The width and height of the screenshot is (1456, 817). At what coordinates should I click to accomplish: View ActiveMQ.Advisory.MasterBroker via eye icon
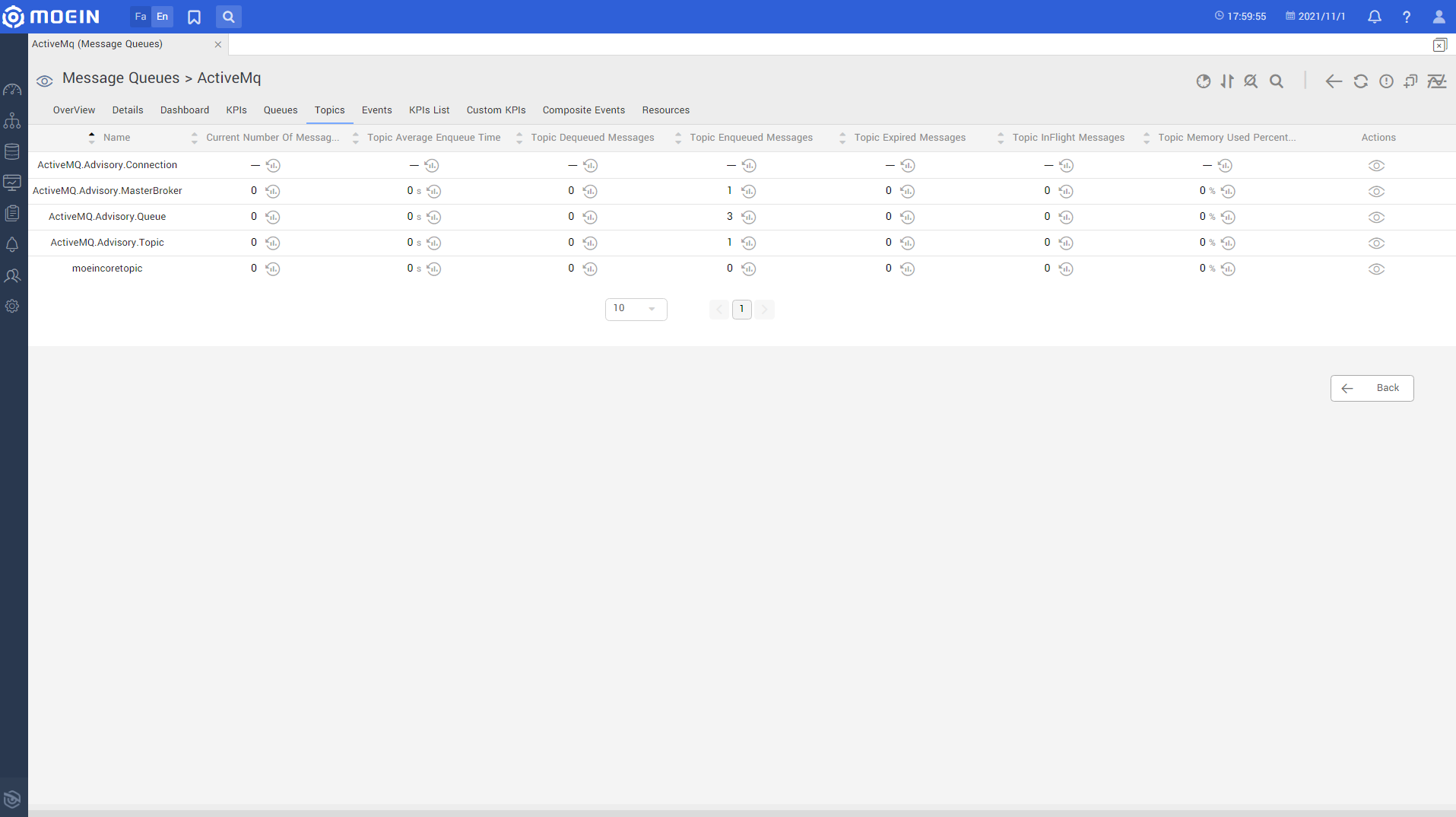pyautogui.click(x=1376, y=192)
